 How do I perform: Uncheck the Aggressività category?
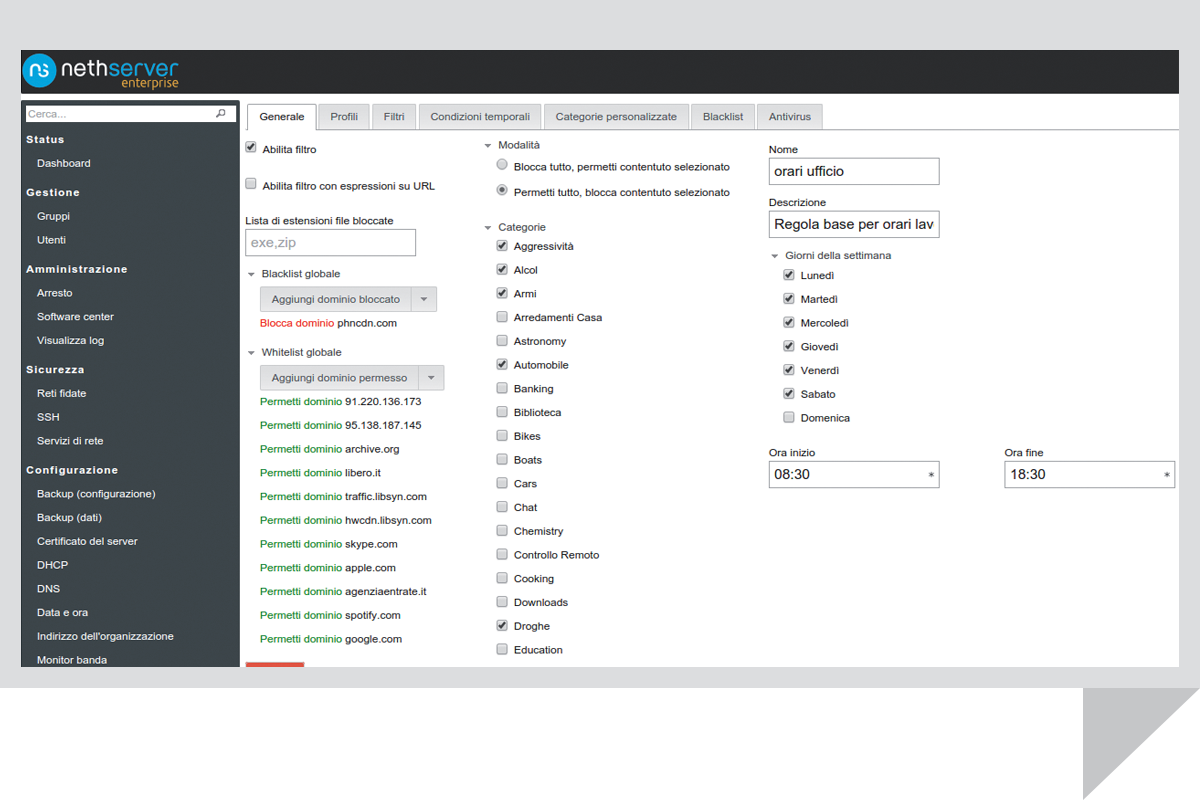[x=502, y=246]
